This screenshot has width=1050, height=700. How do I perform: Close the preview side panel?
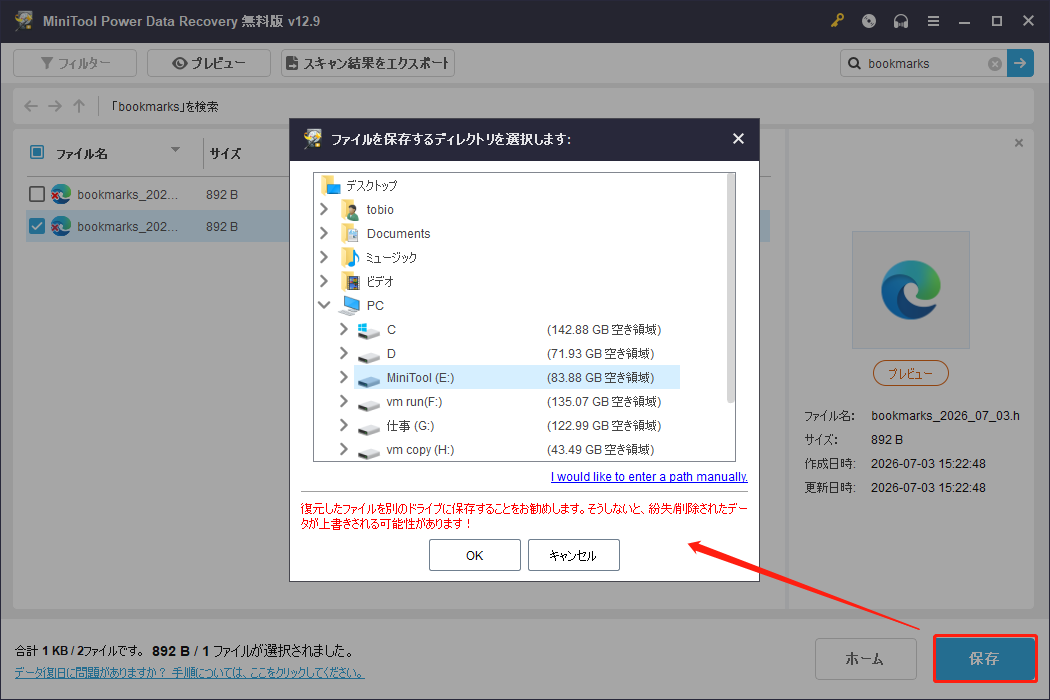click(x=1019, y=143)
